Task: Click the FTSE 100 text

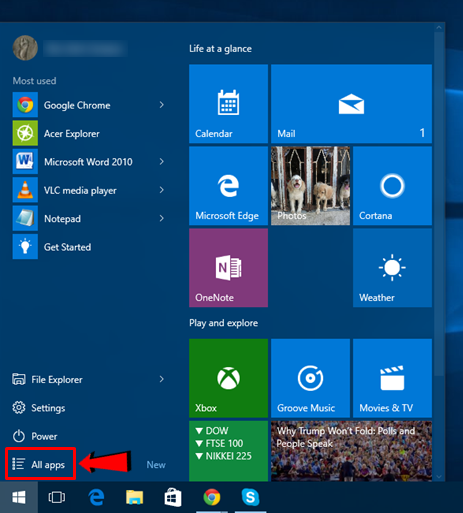Action: pyautogui.click(x=224, y=443)
